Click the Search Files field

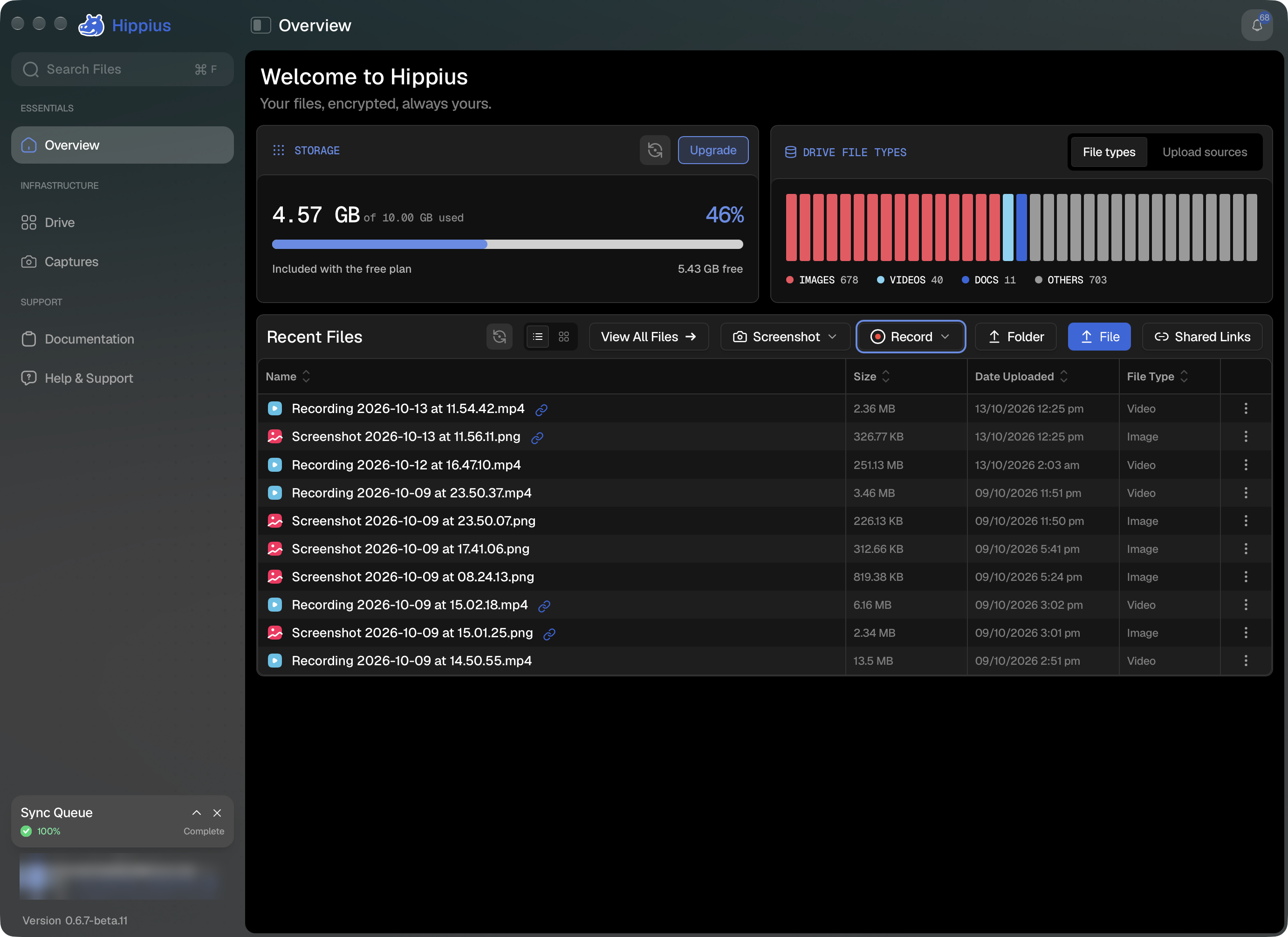tap(122, 69)
